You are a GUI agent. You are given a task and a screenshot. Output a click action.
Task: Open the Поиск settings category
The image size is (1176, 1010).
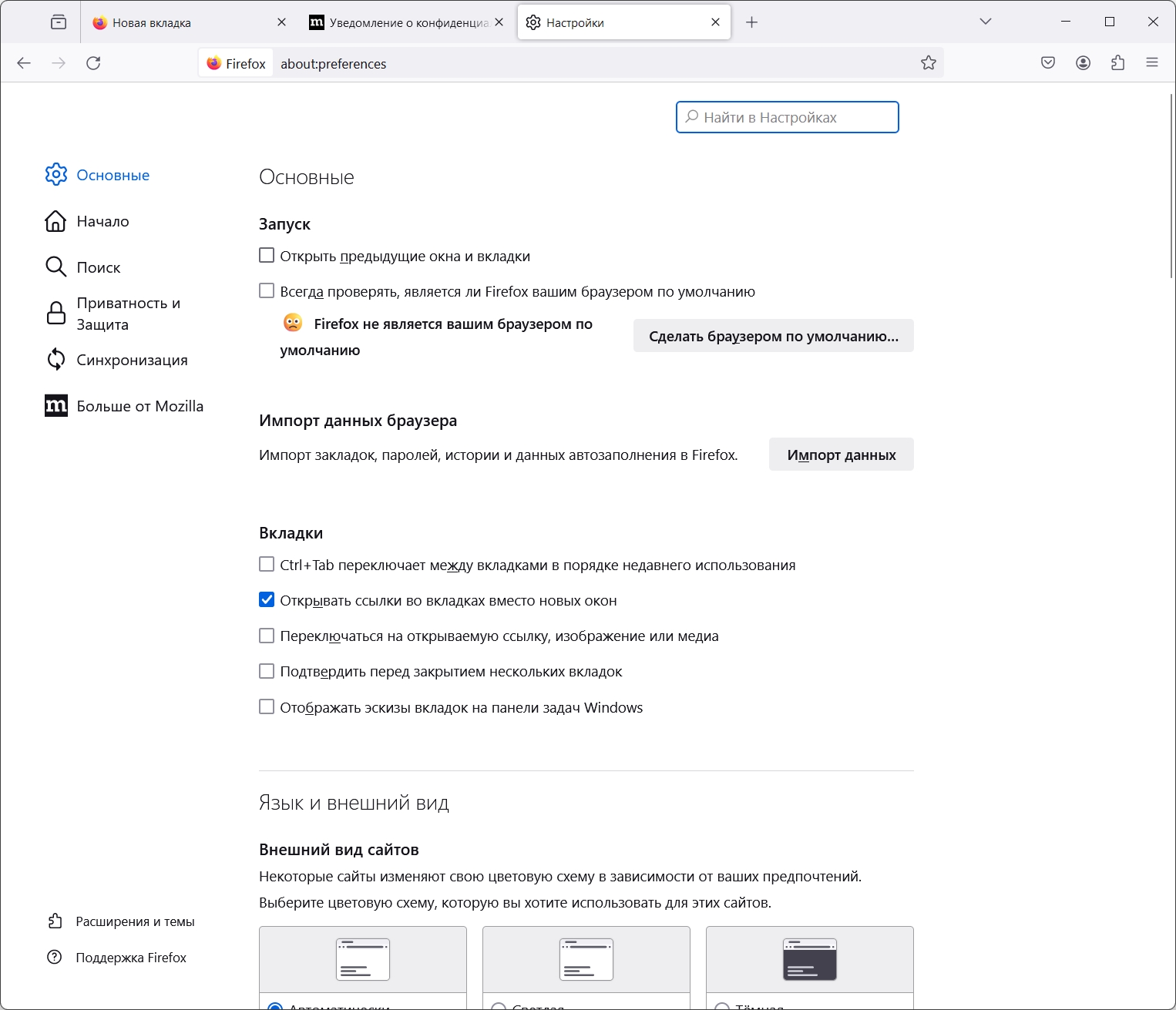tap(99, 267)
